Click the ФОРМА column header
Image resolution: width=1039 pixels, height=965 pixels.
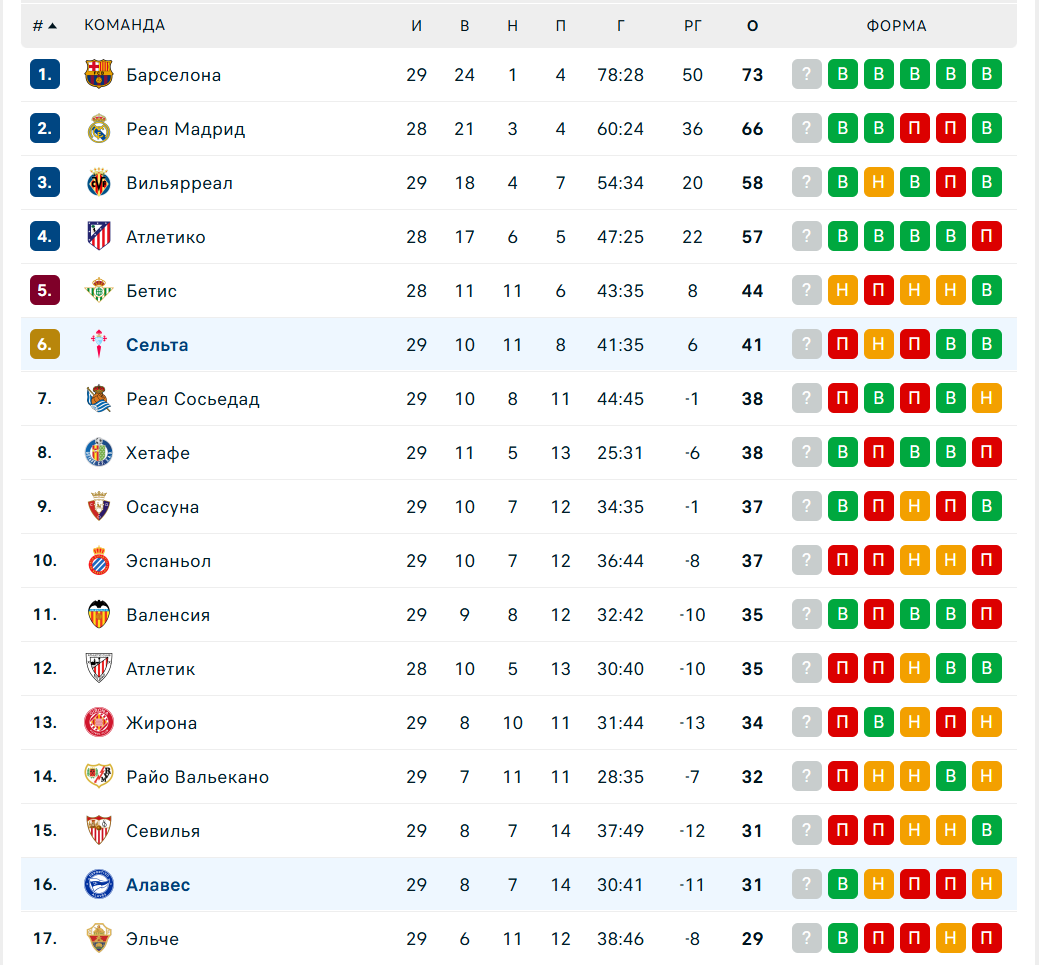[x=896, y=25]
